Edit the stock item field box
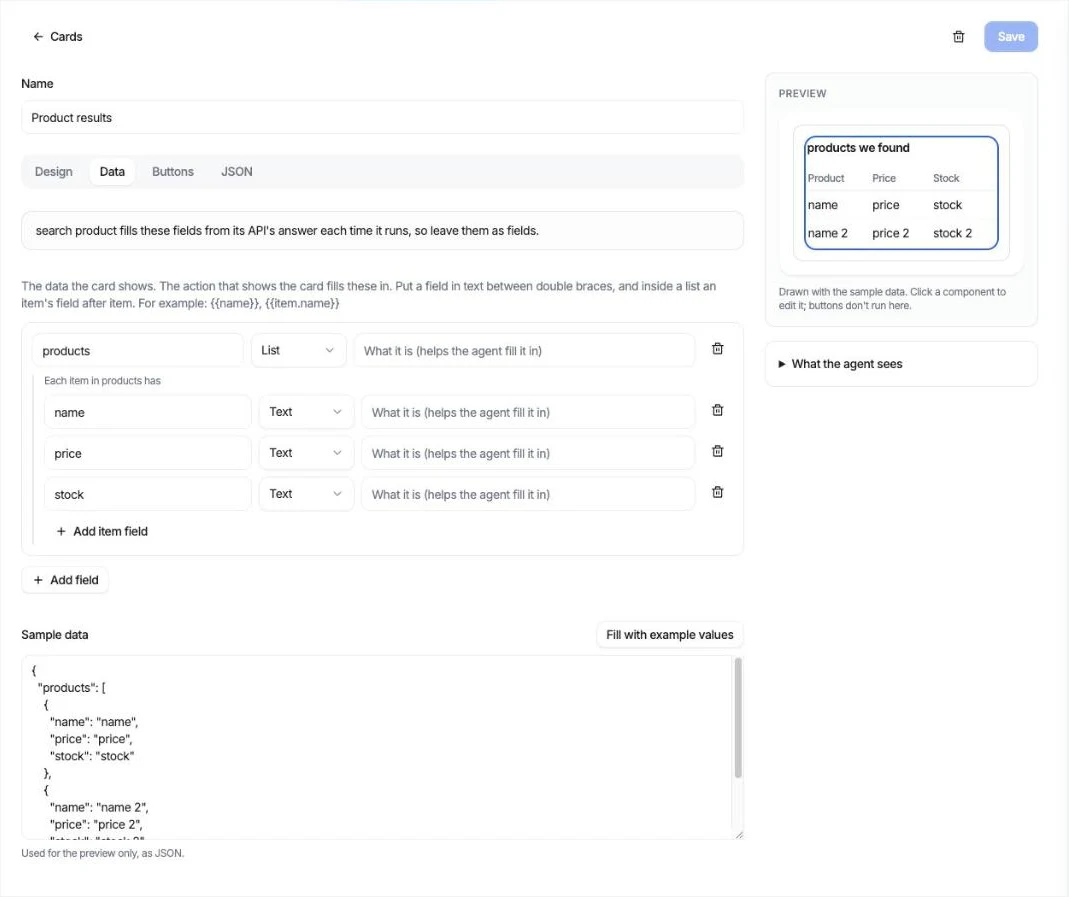Screen dimensions: 1069x897 [148, 493]
